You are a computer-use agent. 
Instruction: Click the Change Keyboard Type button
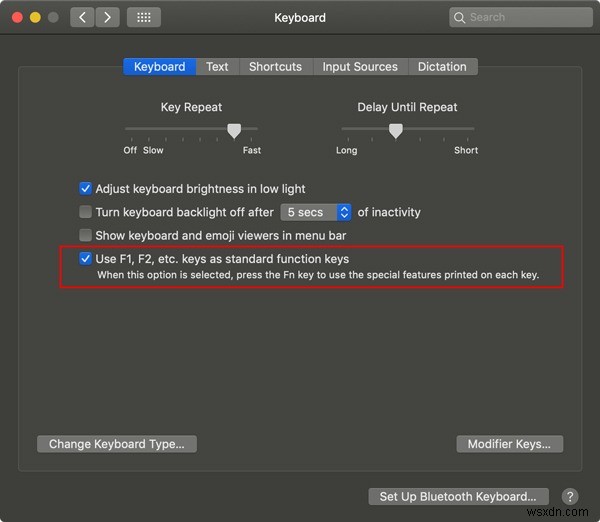point(117,444)
